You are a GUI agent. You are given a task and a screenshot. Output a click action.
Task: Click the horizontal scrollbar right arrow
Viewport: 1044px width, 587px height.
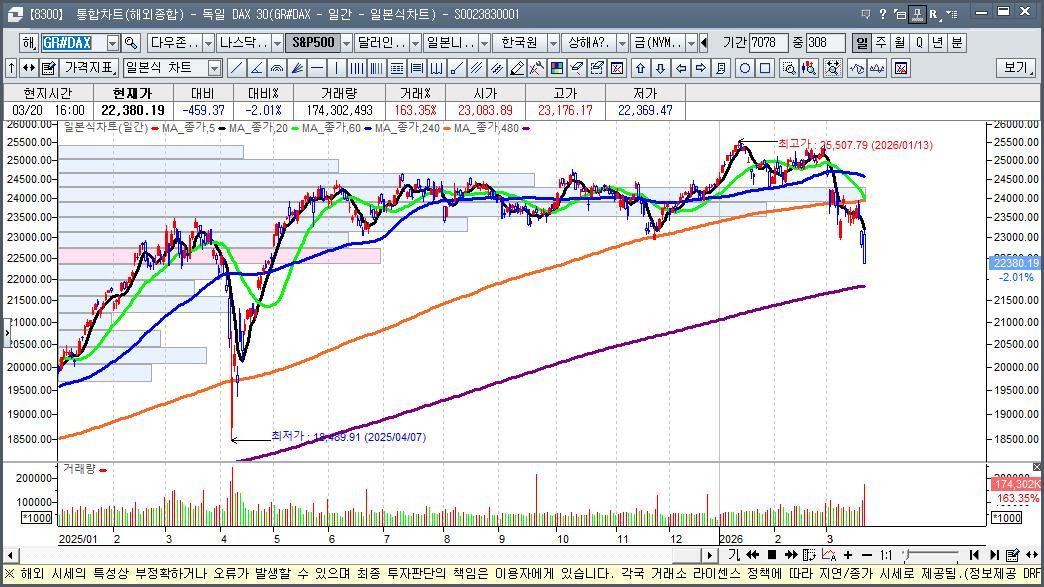(x=710, y=555)
